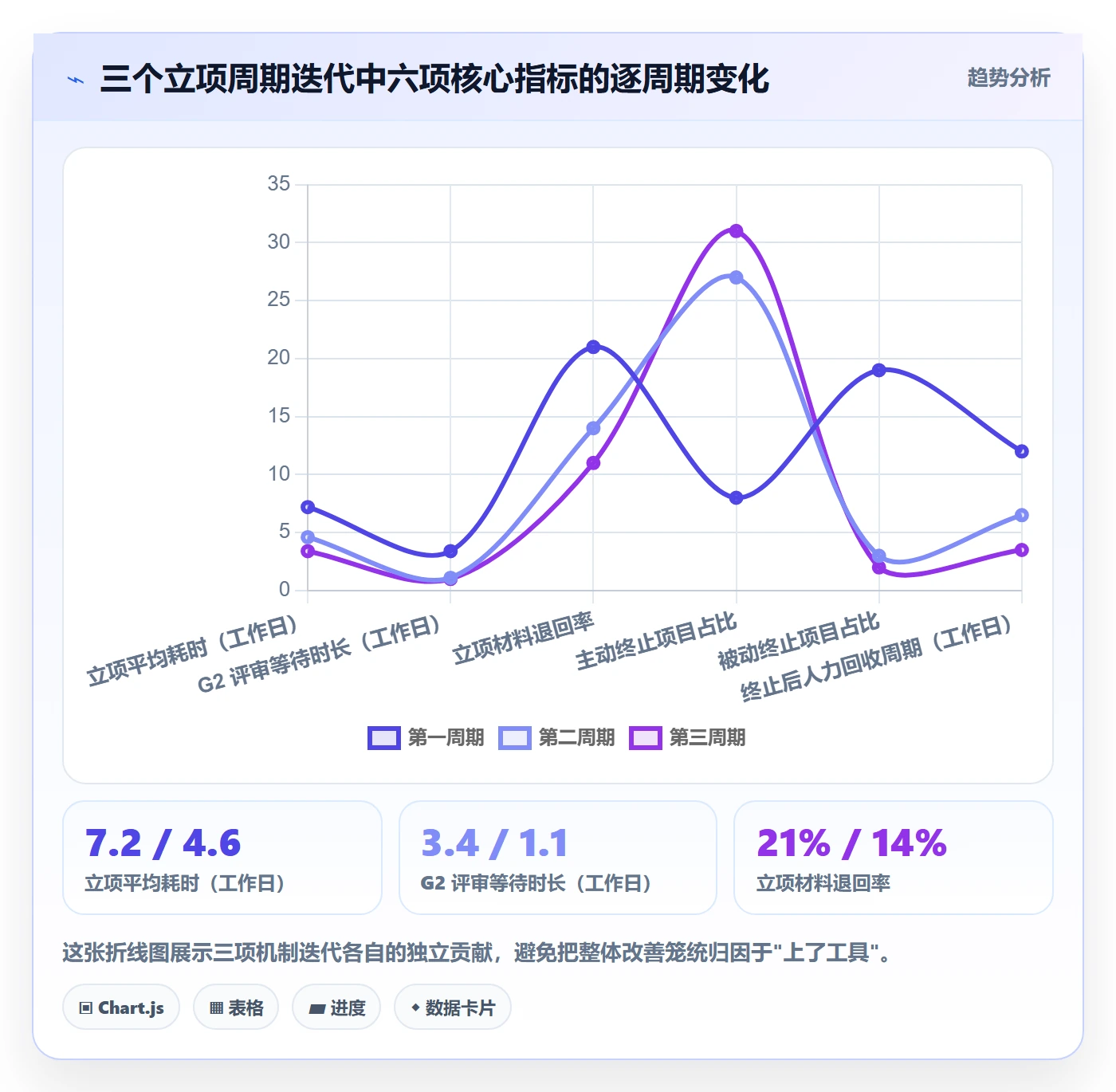Image resolution: width=1116 pixels, height=1092 pixels.
Task: Click the 第一周期 legend label text
Action: [x=446, y=738]
